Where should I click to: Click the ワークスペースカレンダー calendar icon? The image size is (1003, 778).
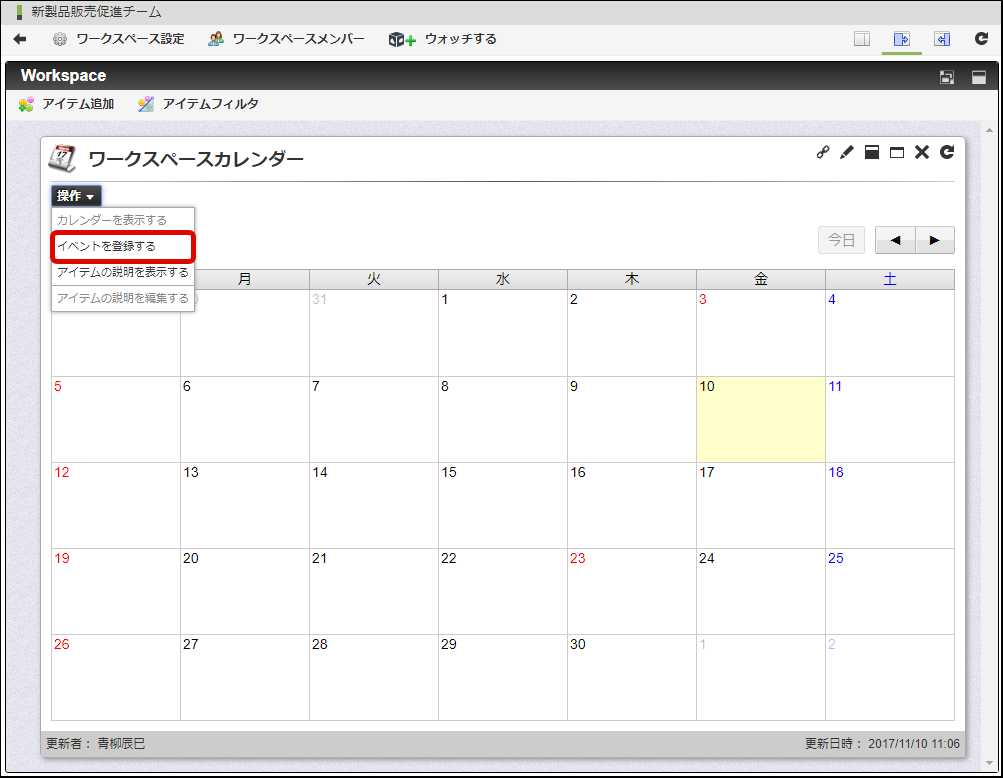[x=63, y=159]
